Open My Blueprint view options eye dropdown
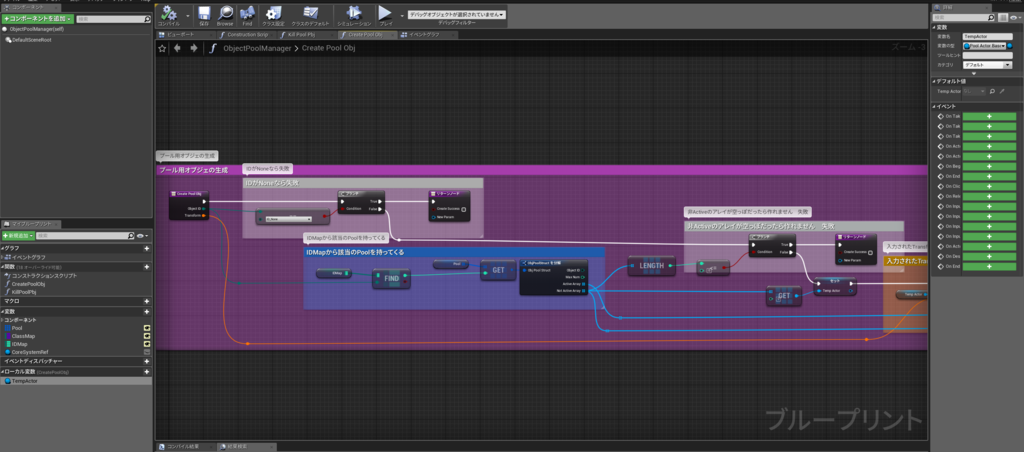This screenshot has height=452, width=1024. click(x=142, y=235)
